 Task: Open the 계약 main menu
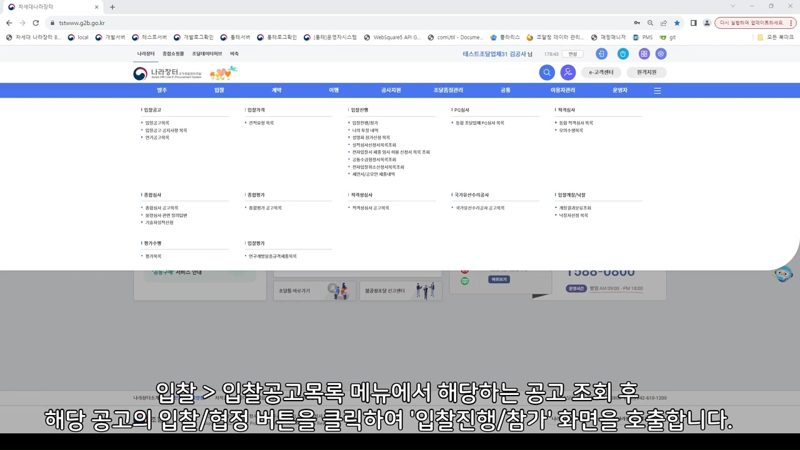tap(277, 90)
